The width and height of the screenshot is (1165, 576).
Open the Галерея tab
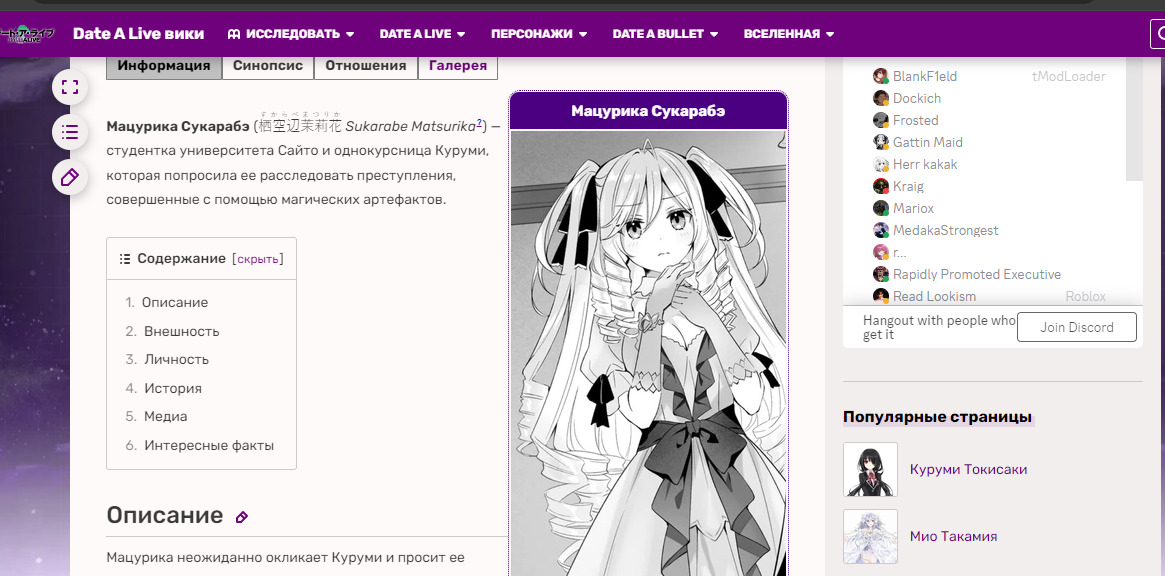pyautogui.click(x=457, y=66)
